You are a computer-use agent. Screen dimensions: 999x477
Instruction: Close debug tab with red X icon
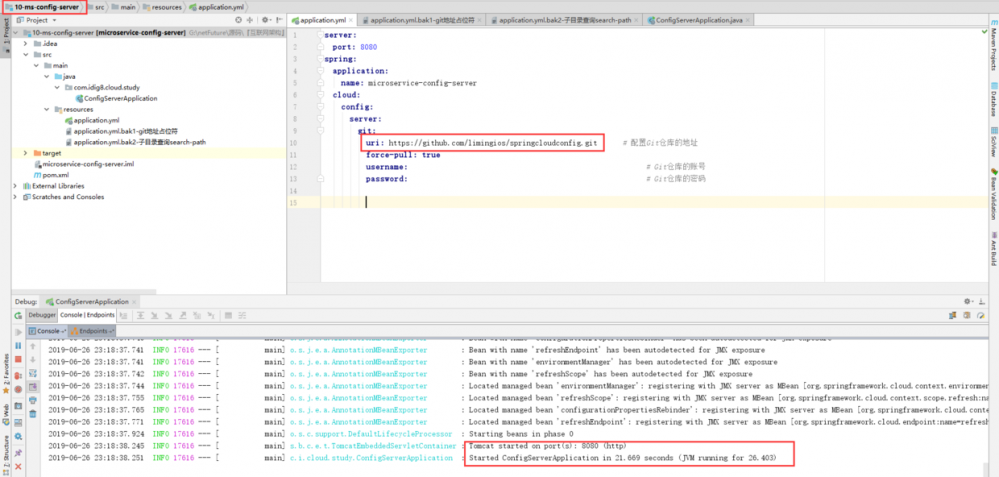[18, 467]
